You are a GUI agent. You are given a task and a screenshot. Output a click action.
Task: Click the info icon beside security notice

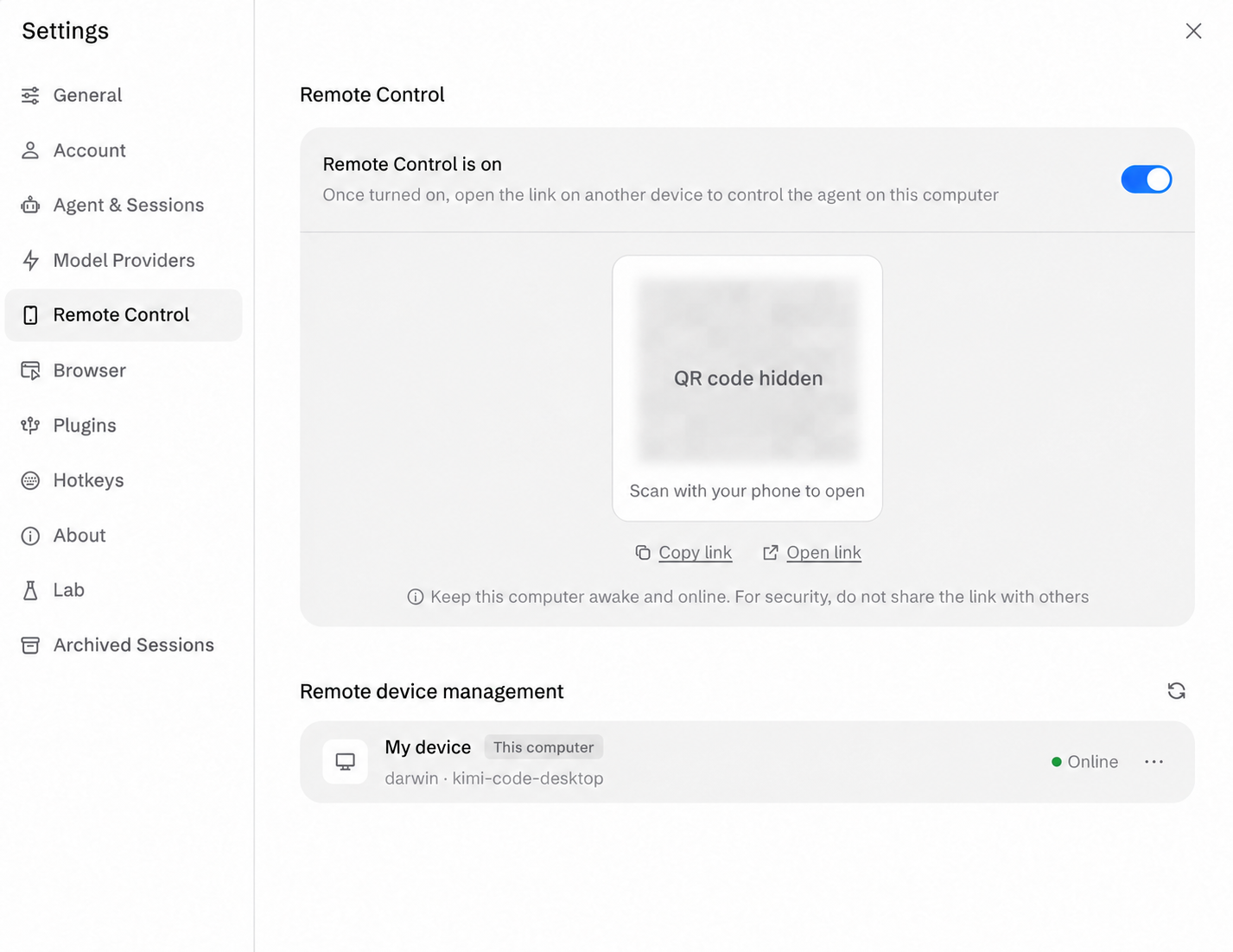[416, 597]
